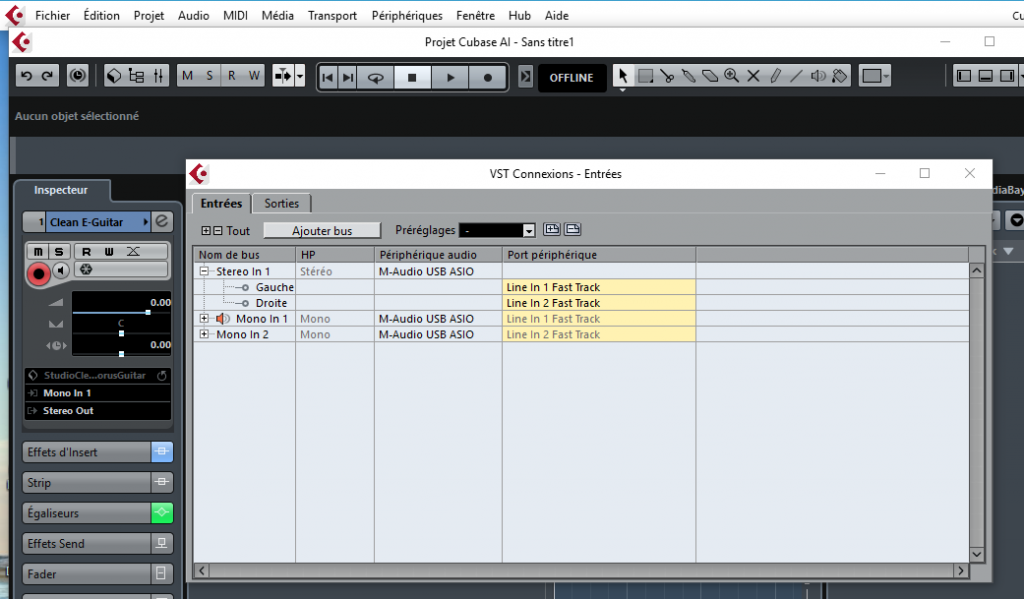Toggle lower zone visibility in toolbar
Viewport: 1024px width, 599px height.
(x=985, y=76)
